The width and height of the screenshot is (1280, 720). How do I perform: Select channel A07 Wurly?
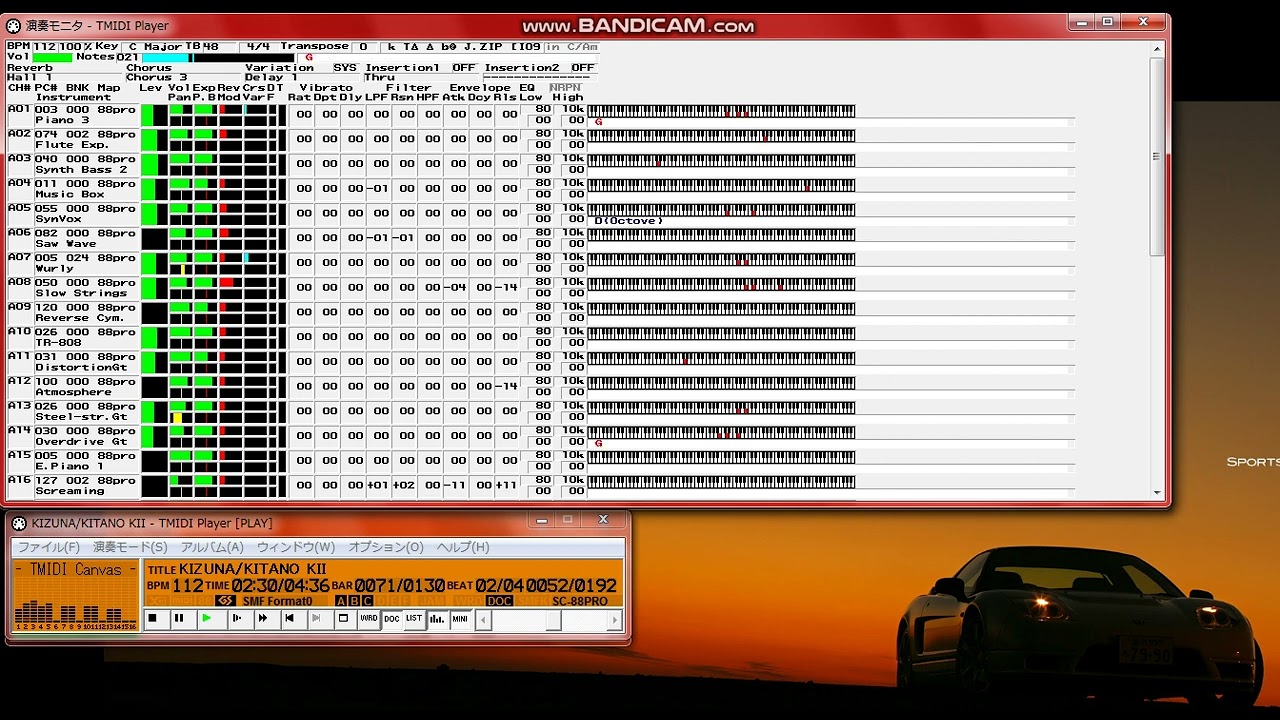[x=72, y=263]
